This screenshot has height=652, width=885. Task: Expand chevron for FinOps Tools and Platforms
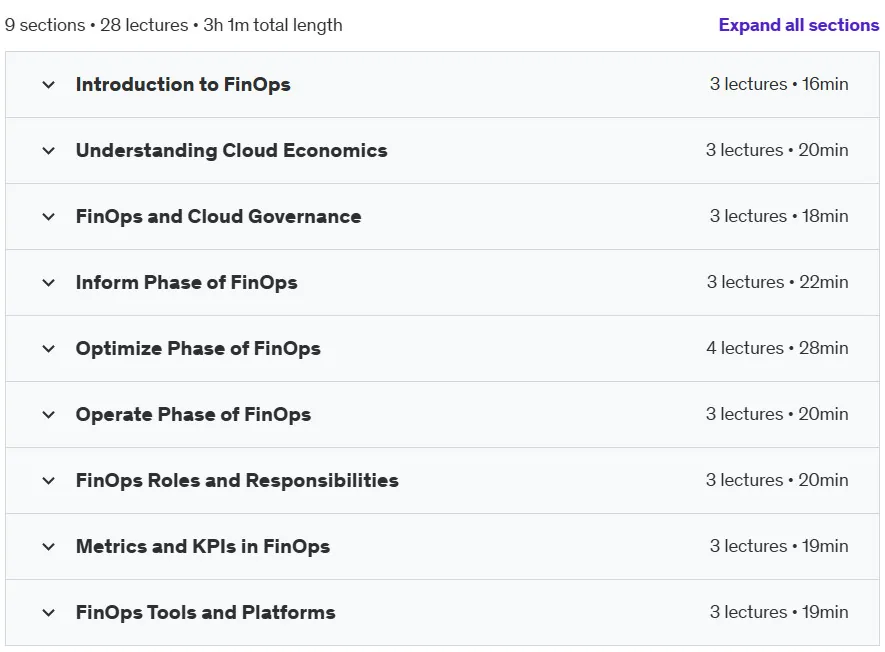49,614
